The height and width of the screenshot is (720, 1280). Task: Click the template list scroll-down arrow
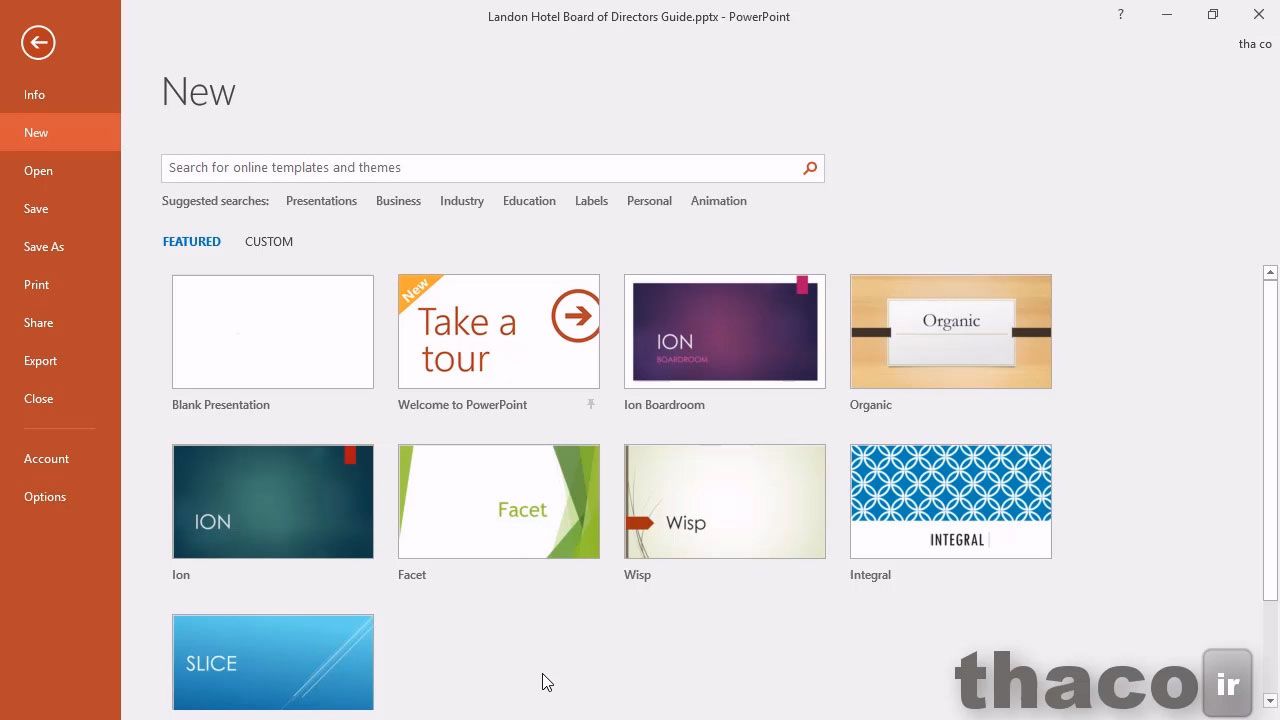1270,701
